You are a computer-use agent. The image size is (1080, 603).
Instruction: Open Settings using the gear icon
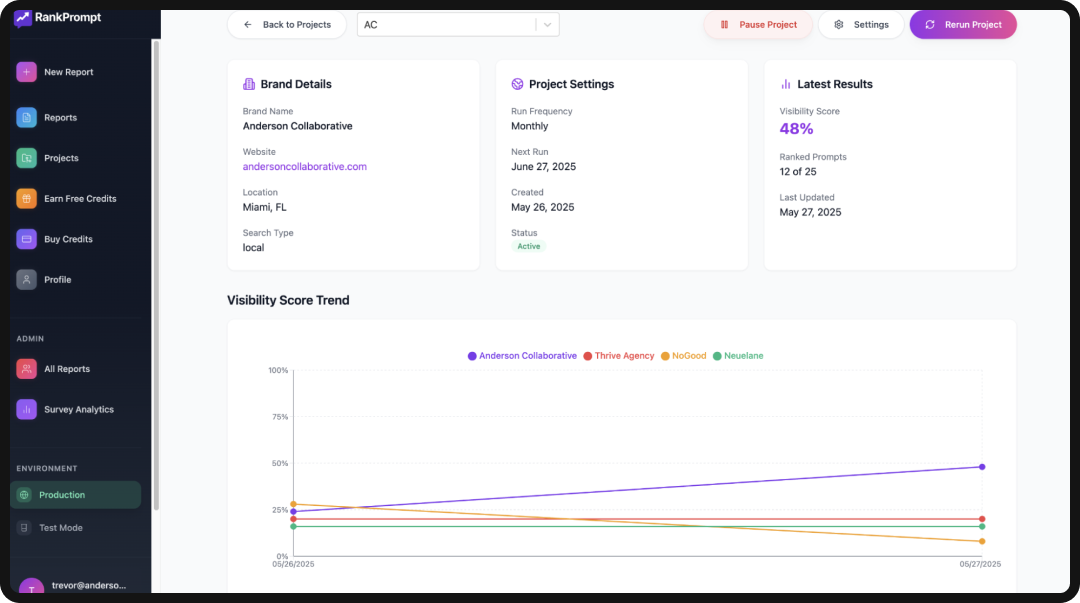pos(838,24)
